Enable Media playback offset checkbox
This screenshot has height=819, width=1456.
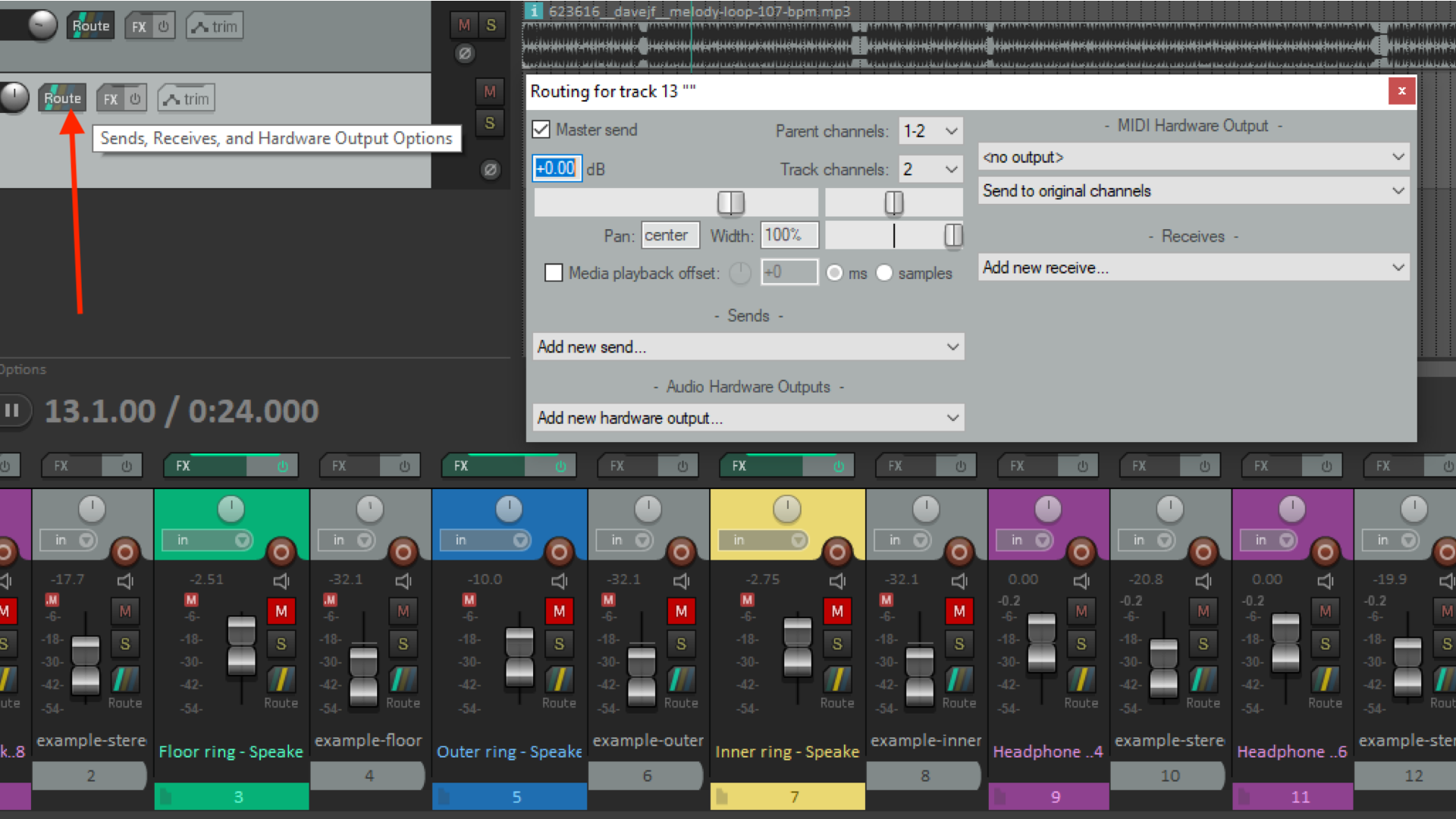[554, 272]
